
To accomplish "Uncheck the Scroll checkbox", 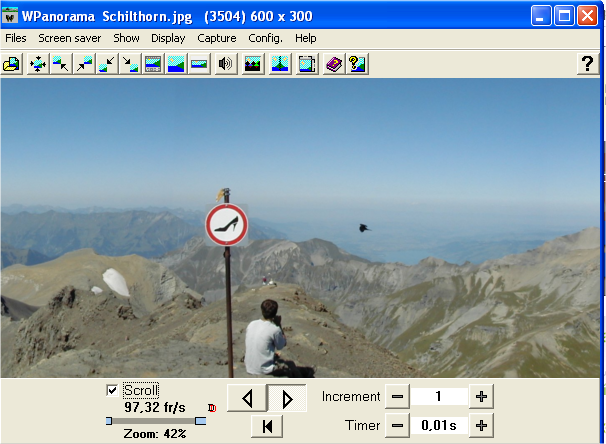I will click(112, 390).
